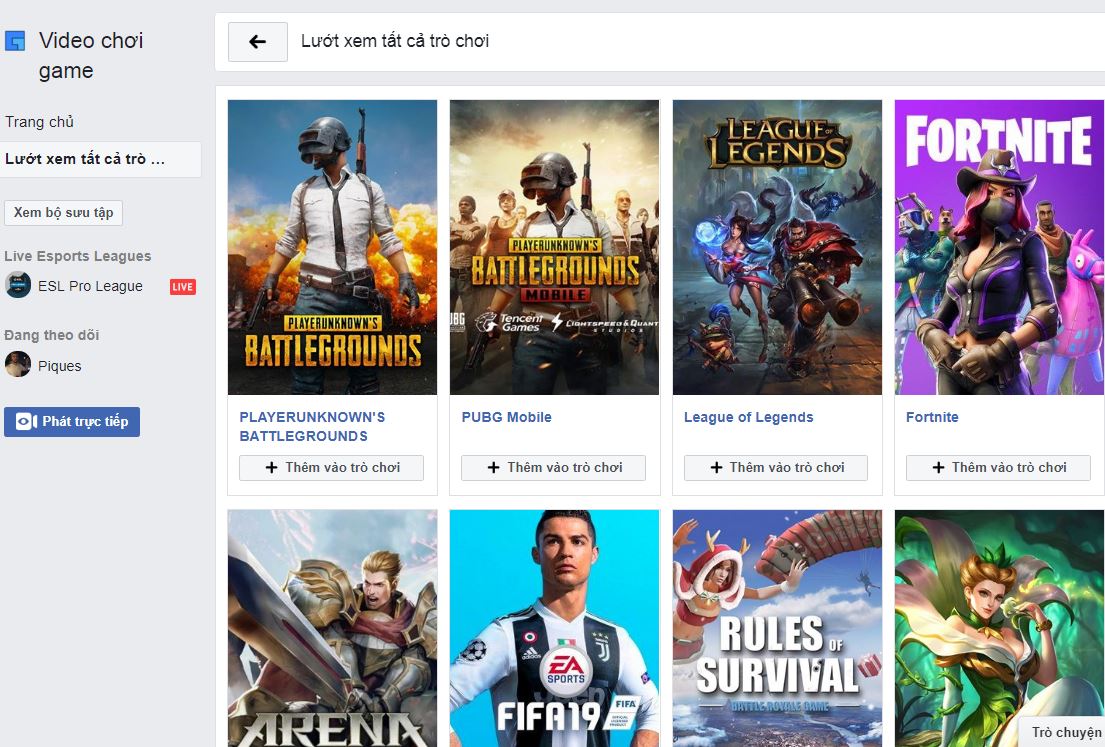Image resolution: width=1105 pixels, height=747 pixels.
Task: Click the Đang theo dõi section label
Action: tap(51, 335)
